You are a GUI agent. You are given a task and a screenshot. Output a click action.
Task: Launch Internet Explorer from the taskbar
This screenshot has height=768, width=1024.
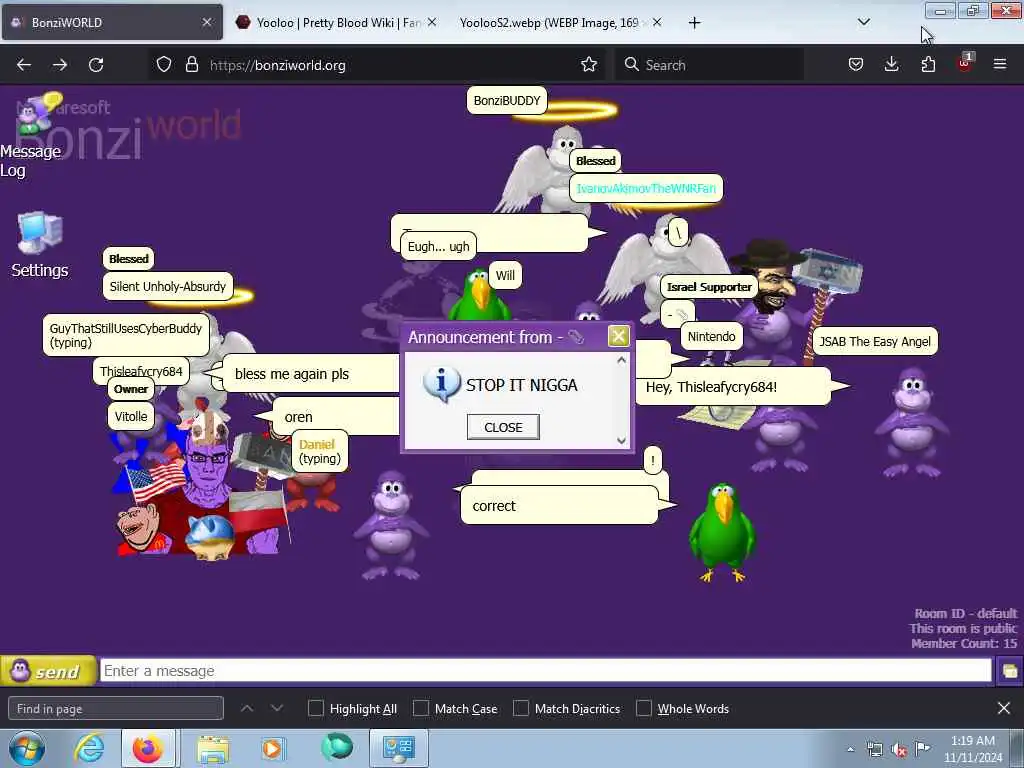tap(89, 748)
